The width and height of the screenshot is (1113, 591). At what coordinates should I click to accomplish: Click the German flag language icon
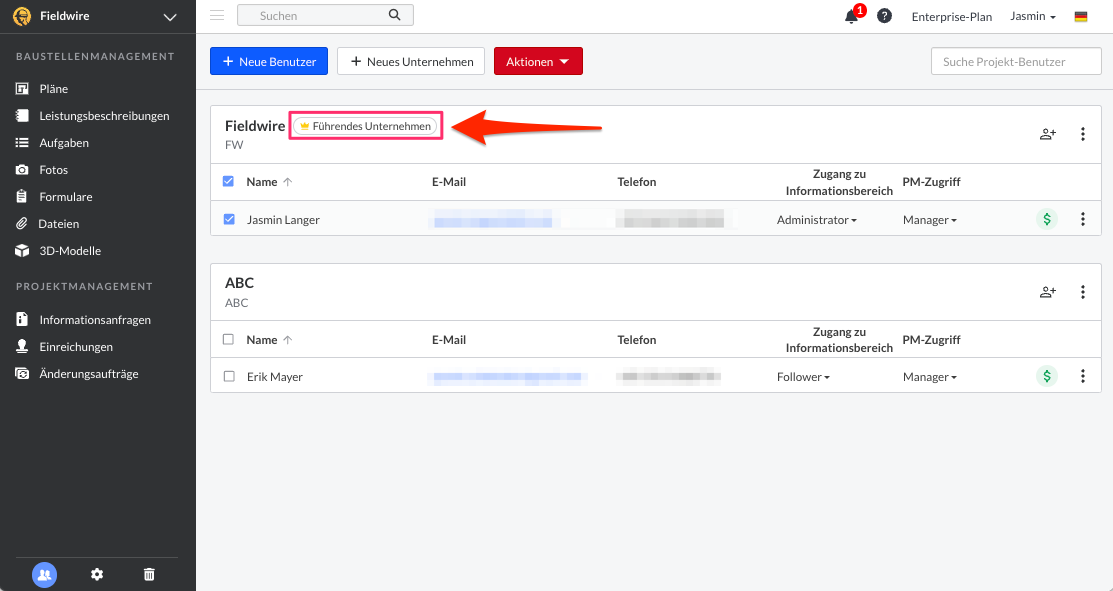[1081, 16]
